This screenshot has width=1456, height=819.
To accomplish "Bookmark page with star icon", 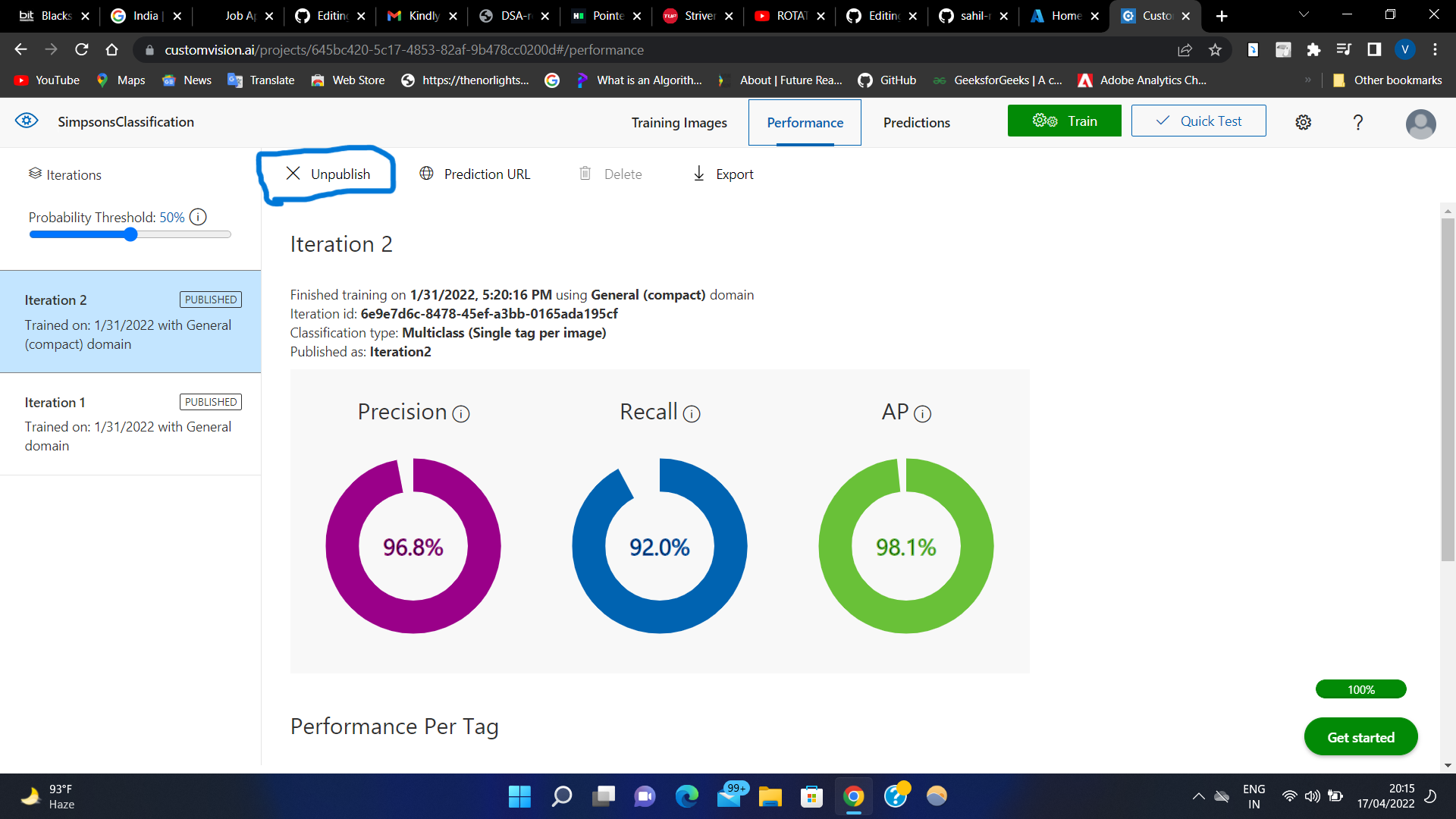I will point(1215,50).
